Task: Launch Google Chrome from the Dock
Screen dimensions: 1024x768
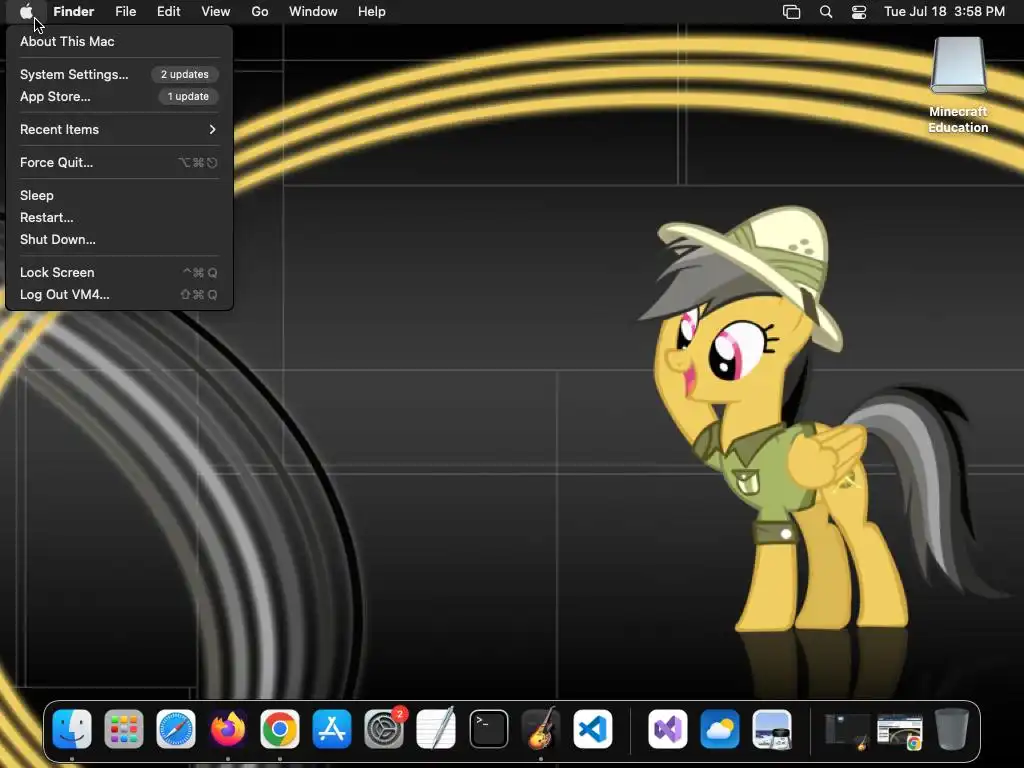Action: click(x=280, y=729)
